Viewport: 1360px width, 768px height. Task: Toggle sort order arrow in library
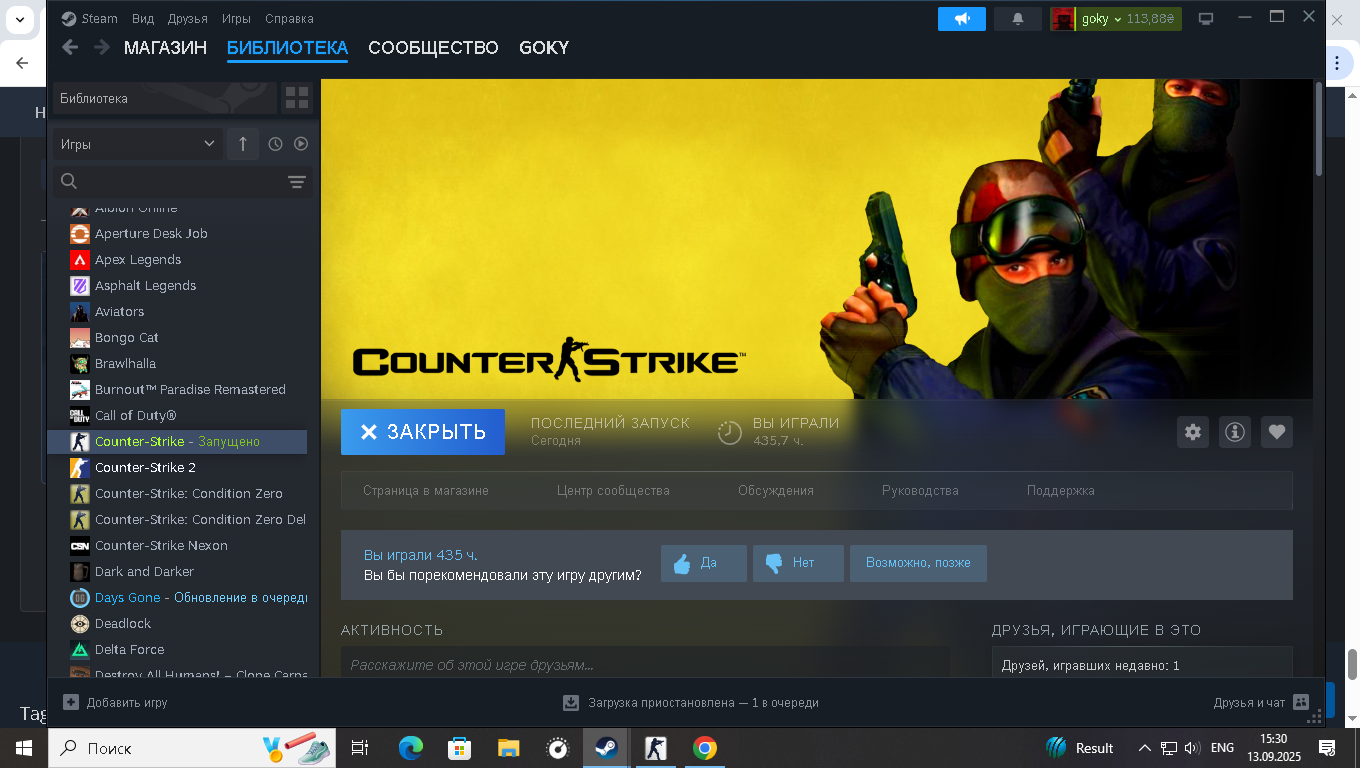[x=242, y=144]
